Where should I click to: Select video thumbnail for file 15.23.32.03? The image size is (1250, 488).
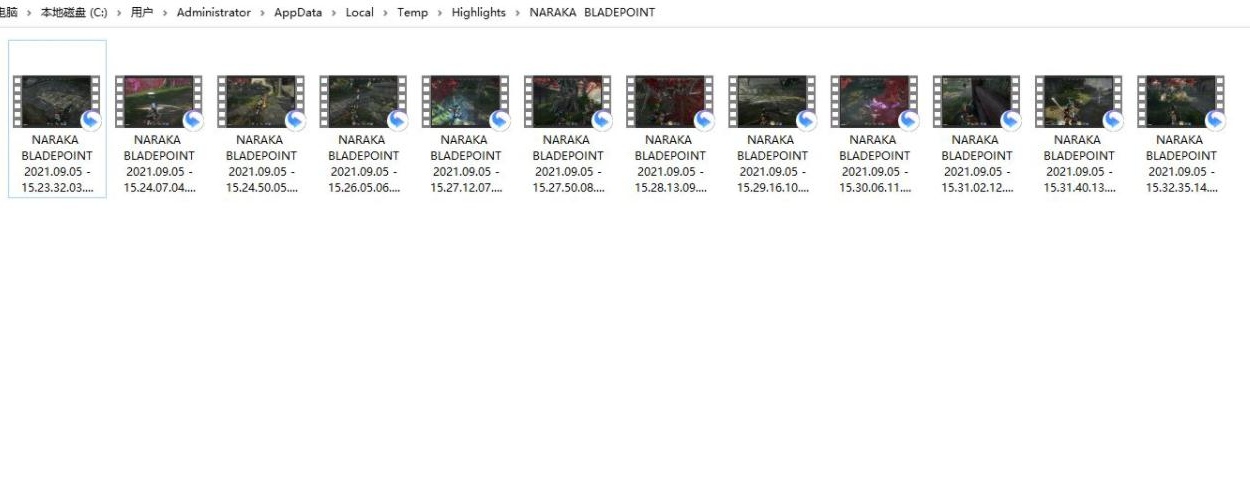57,101
